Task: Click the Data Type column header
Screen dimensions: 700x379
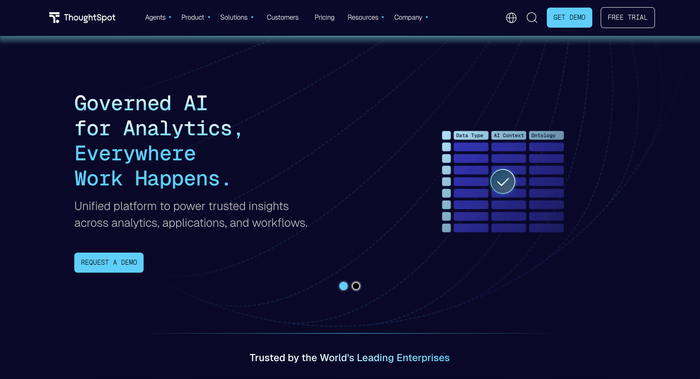Action: click(471, 135)
